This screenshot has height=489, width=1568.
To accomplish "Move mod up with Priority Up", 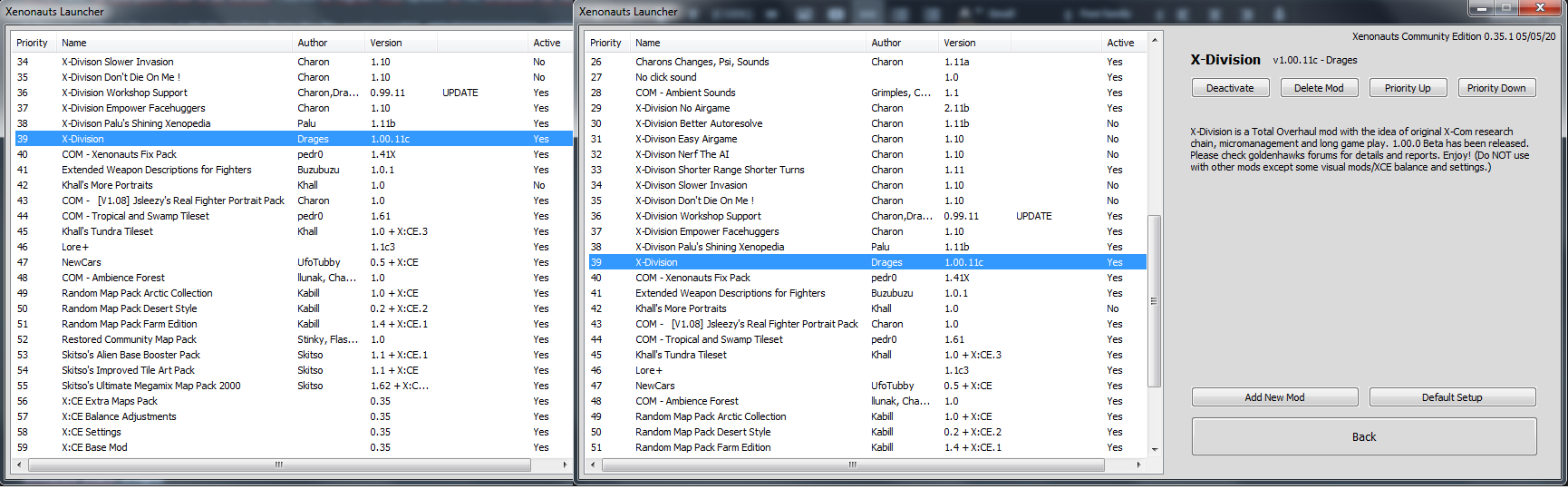I will coord(1408,88).
